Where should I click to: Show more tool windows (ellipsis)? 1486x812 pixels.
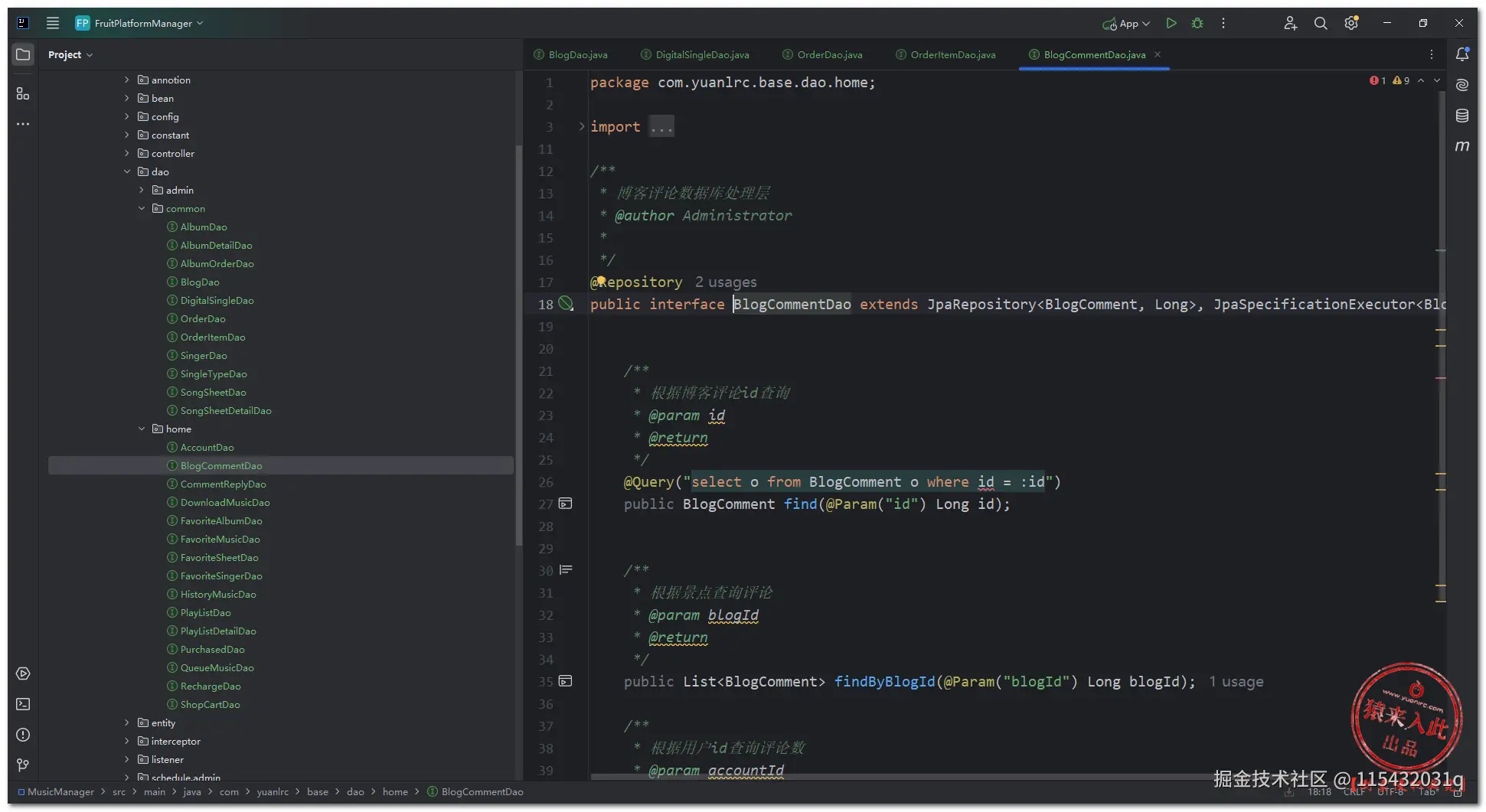click(23, 124)
